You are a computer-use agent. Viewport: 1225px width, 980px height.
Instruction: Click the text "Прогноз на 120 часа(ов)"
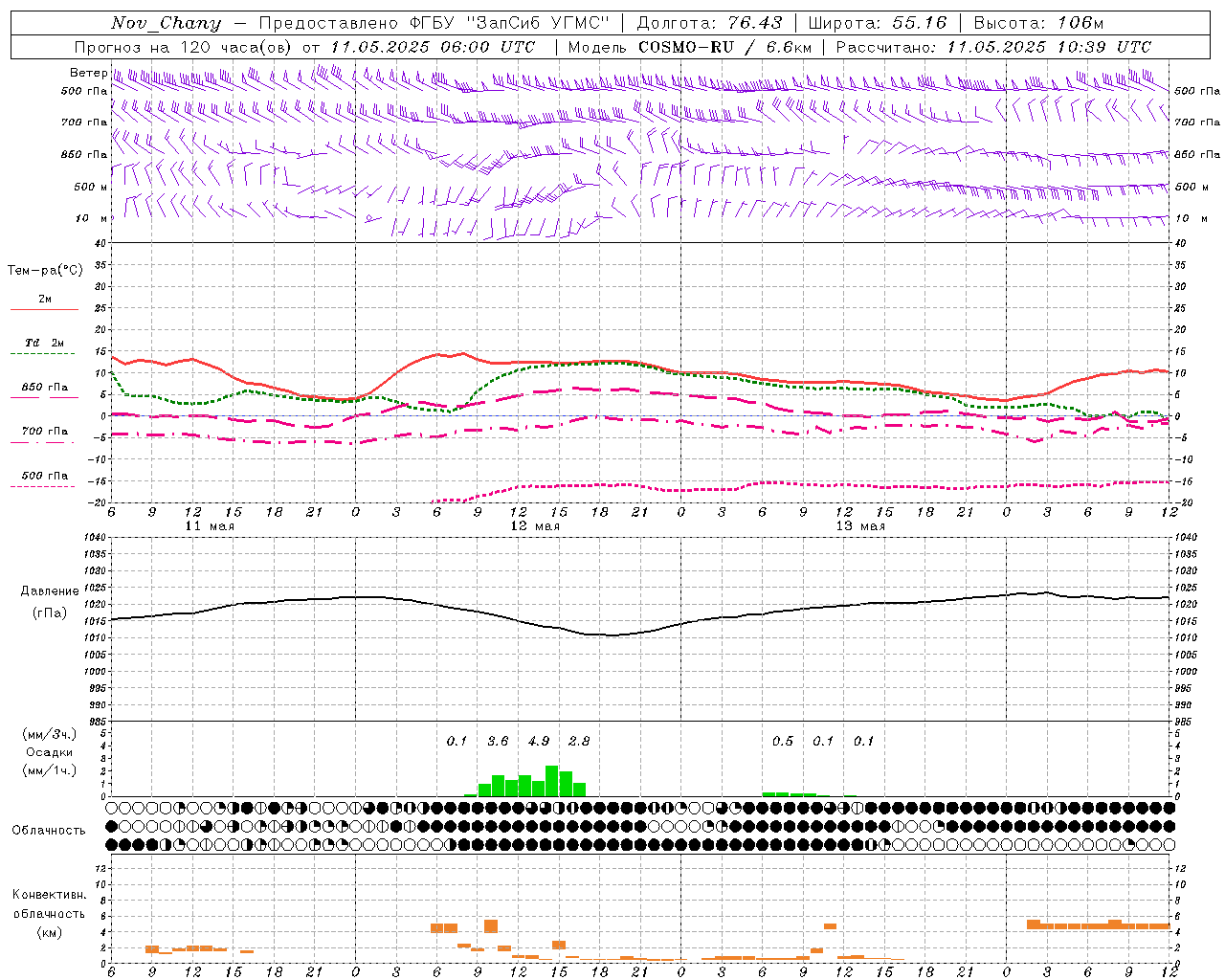(184, 47)
